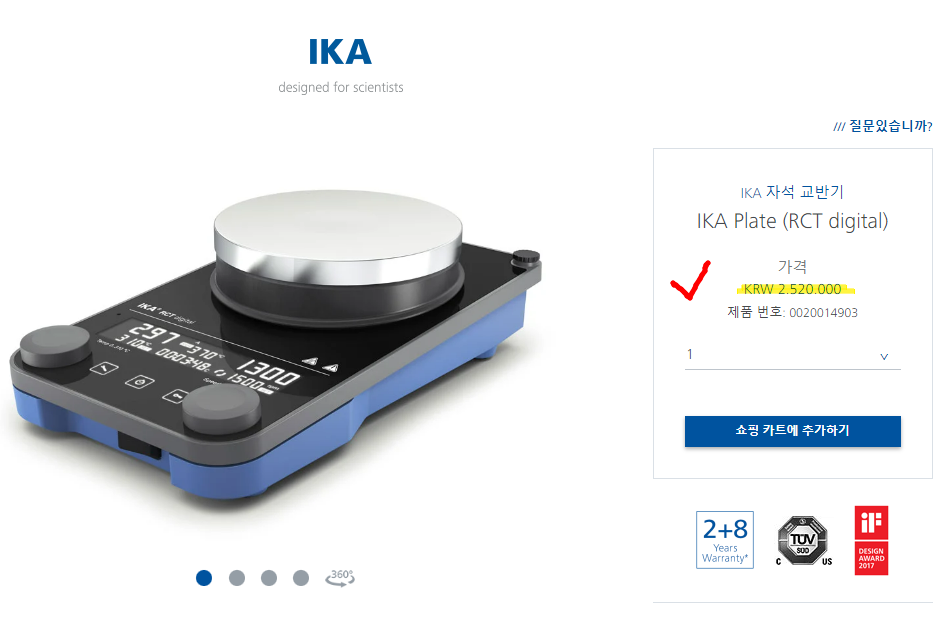The image size is (945, 624).
Task: Select the third image carousel dot
Action: point(269,578)
